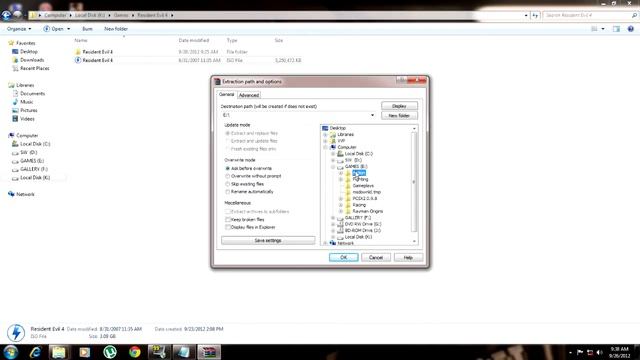This screenshot has height=360, width=640.
Task: Switch to the General tab
Action: click(x=227, y=94)
